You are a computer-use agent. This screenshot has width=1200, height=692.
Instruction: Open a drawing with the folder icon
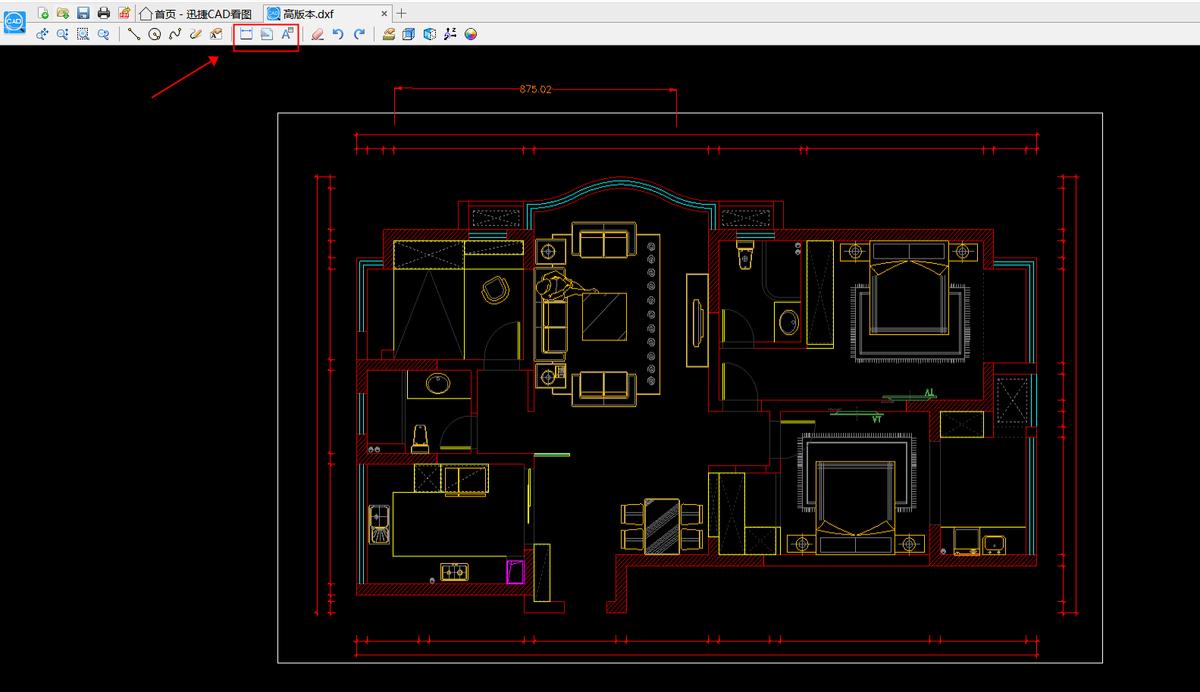tap(62, 13)
